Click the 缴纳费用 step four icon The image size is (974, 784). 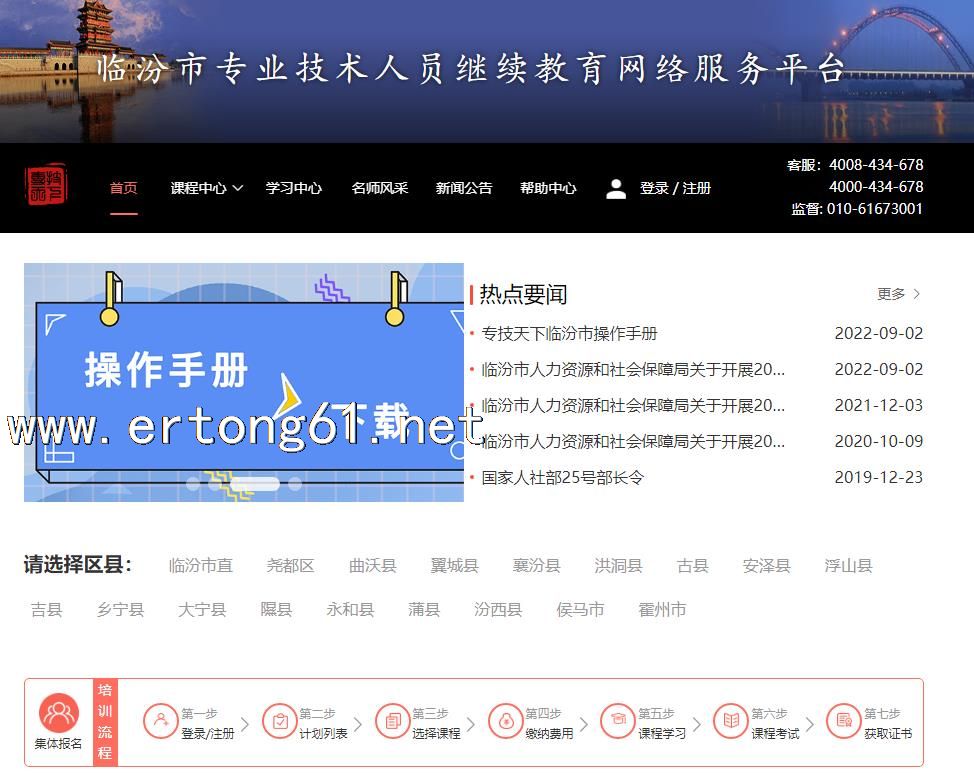point(505,721)
